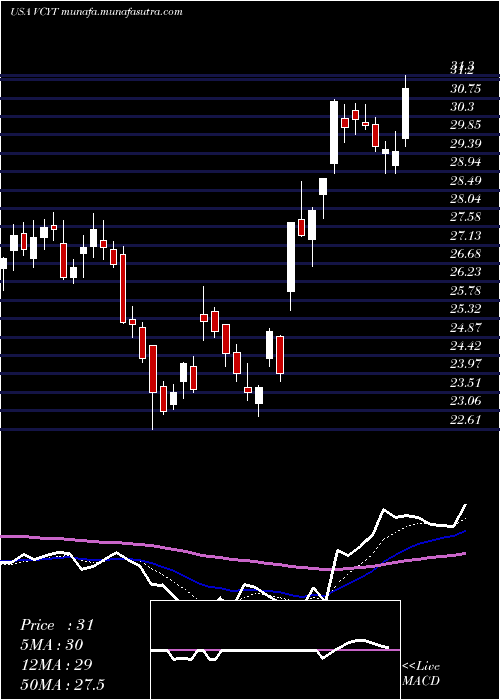The height and width of the screenshot is (700, 500).
Task: Click the '<<Live MACD' label
Action: click(421, 674)
